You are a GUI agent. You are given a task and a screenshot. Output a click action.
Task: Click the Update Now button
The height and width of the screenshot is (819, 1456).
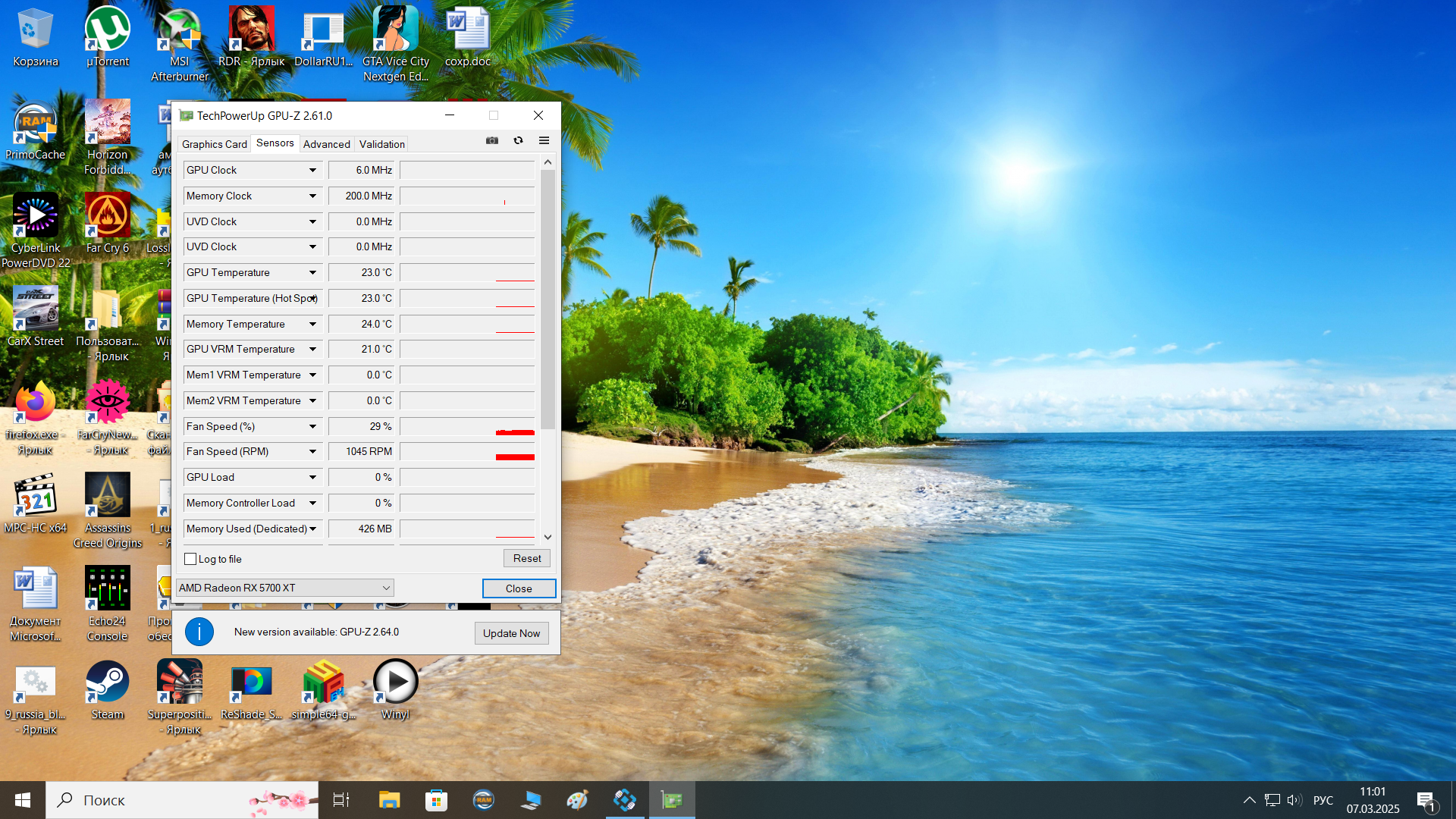pyautogui.click(x=511, y=633)
